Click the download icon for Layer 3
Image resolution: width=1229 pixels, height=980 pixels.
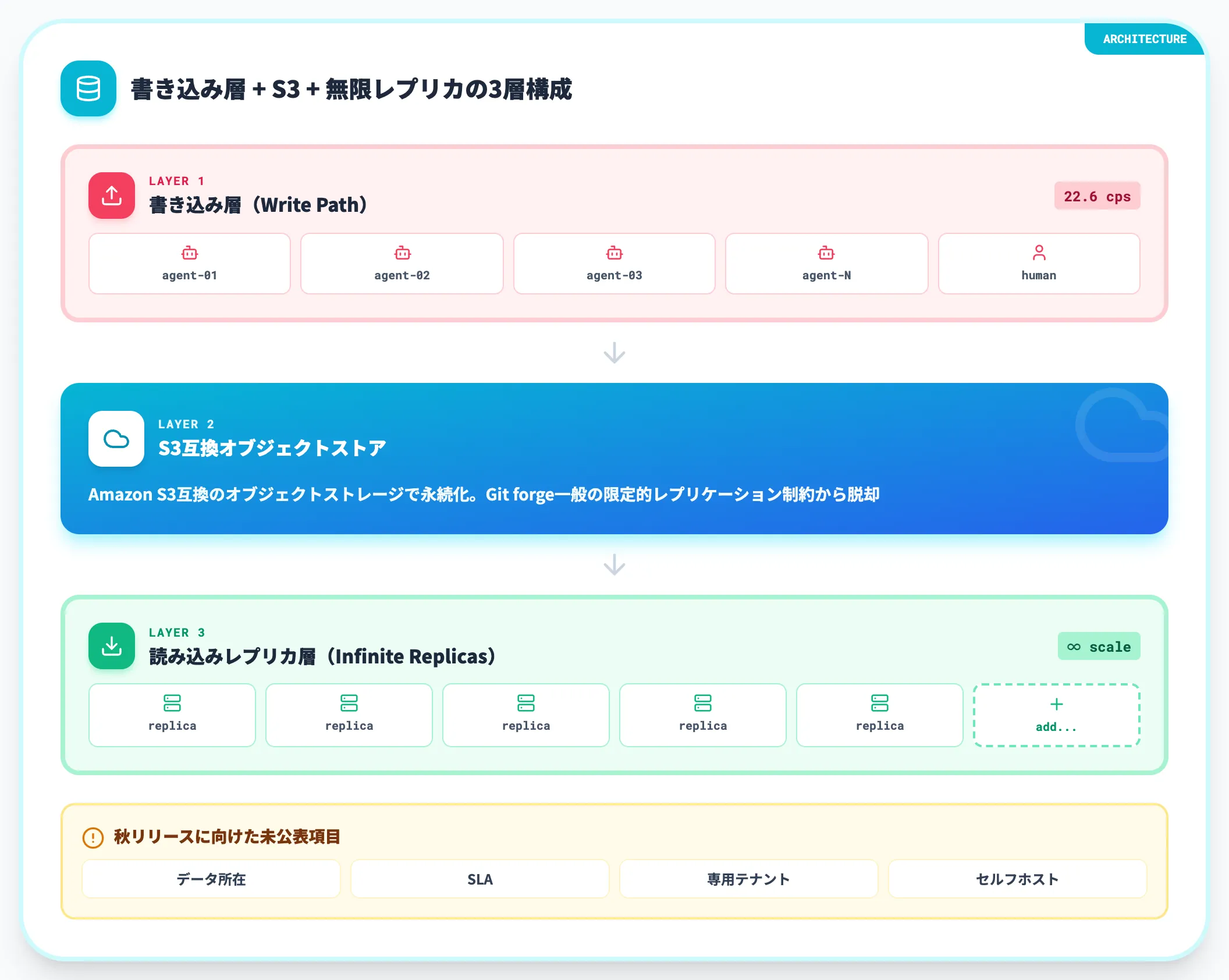coord(112,646)
